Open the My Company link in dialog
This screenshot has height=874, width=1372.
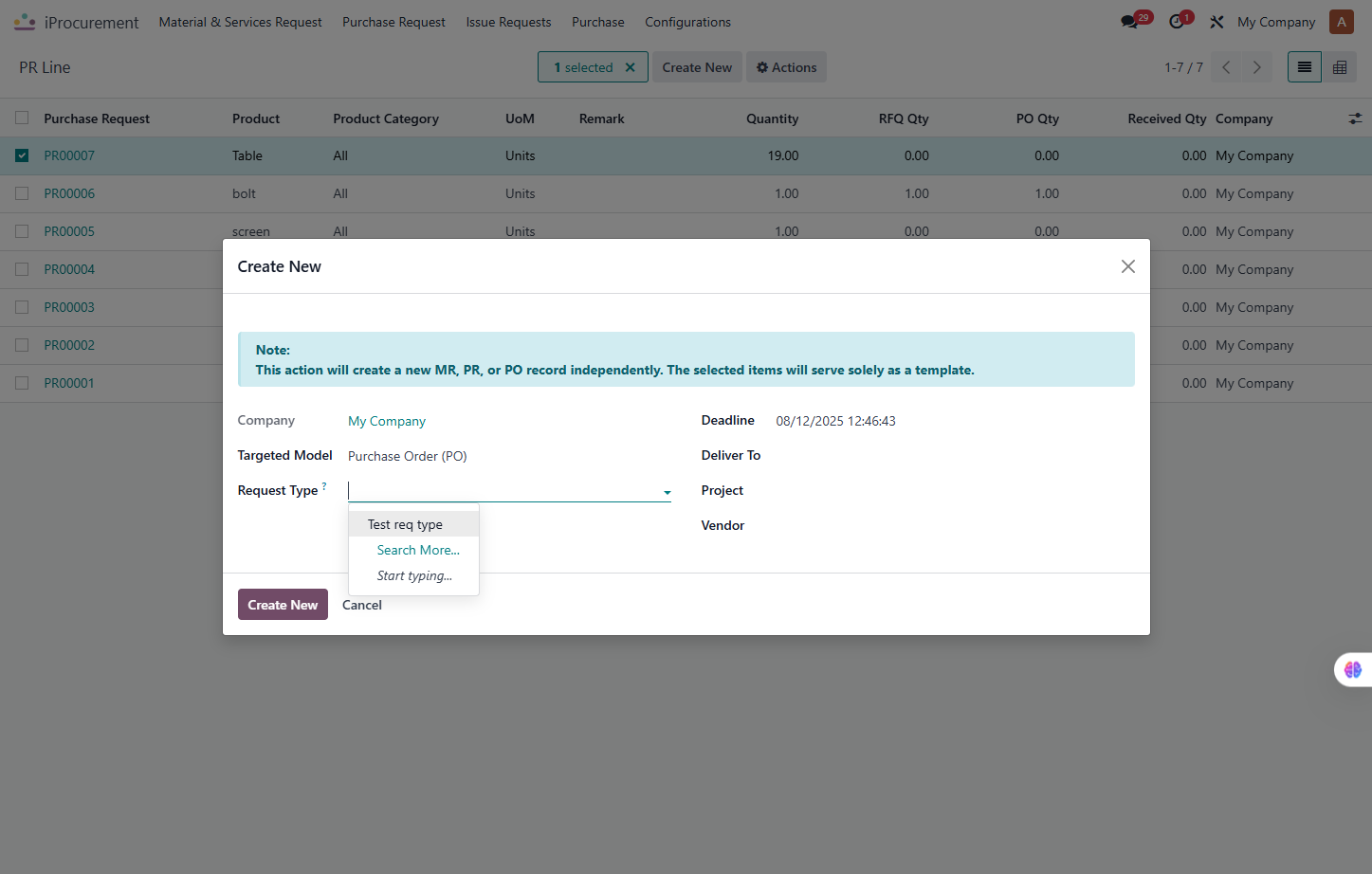click(387, 421)
